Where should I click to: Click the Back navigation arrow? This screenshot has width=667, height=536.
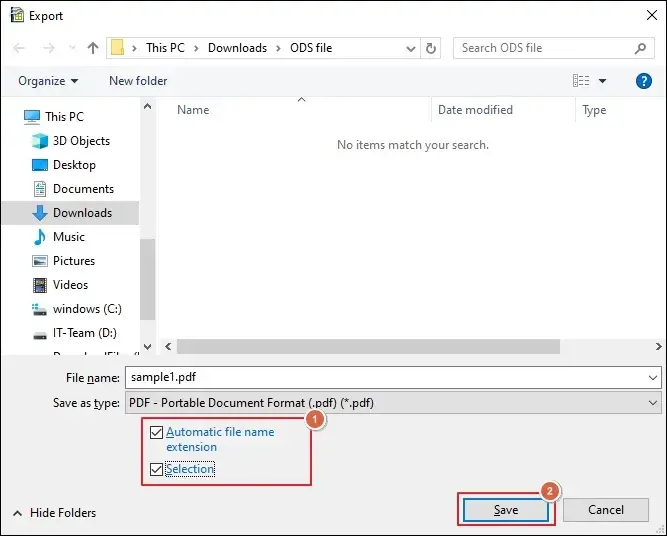[x=19, y=48]
